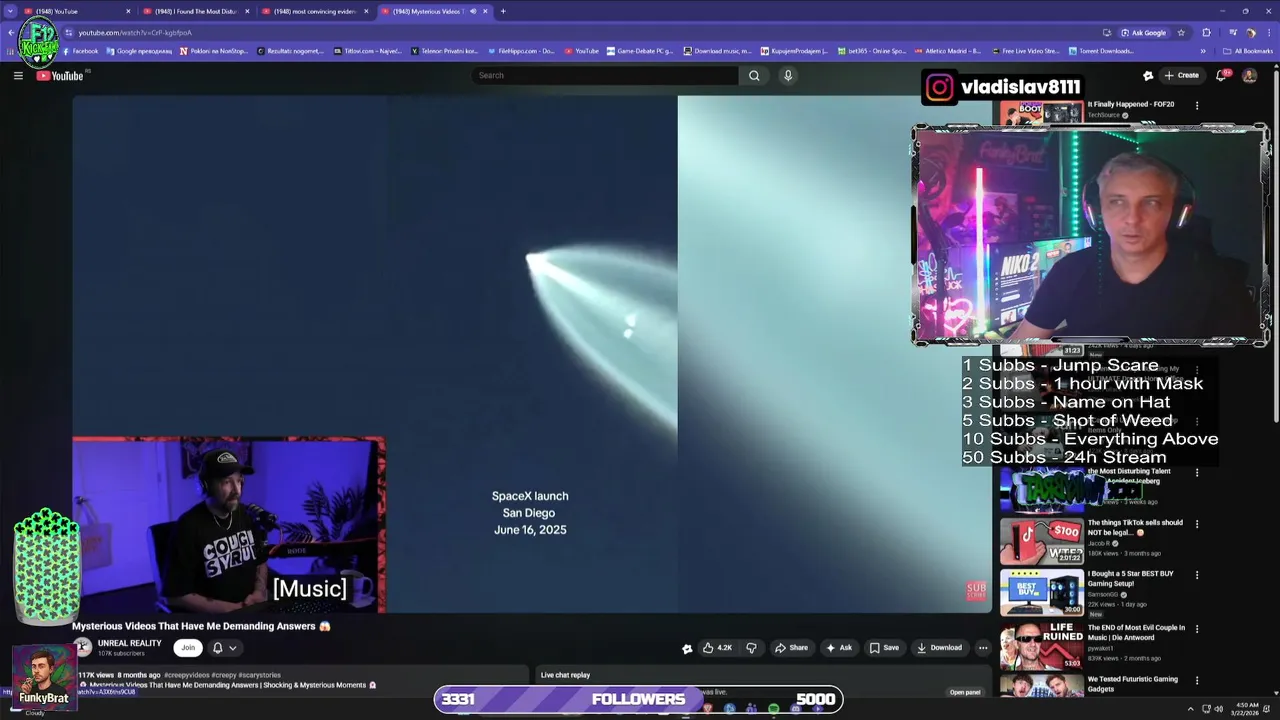Click the Ask button under the video

tap(839, 648)
